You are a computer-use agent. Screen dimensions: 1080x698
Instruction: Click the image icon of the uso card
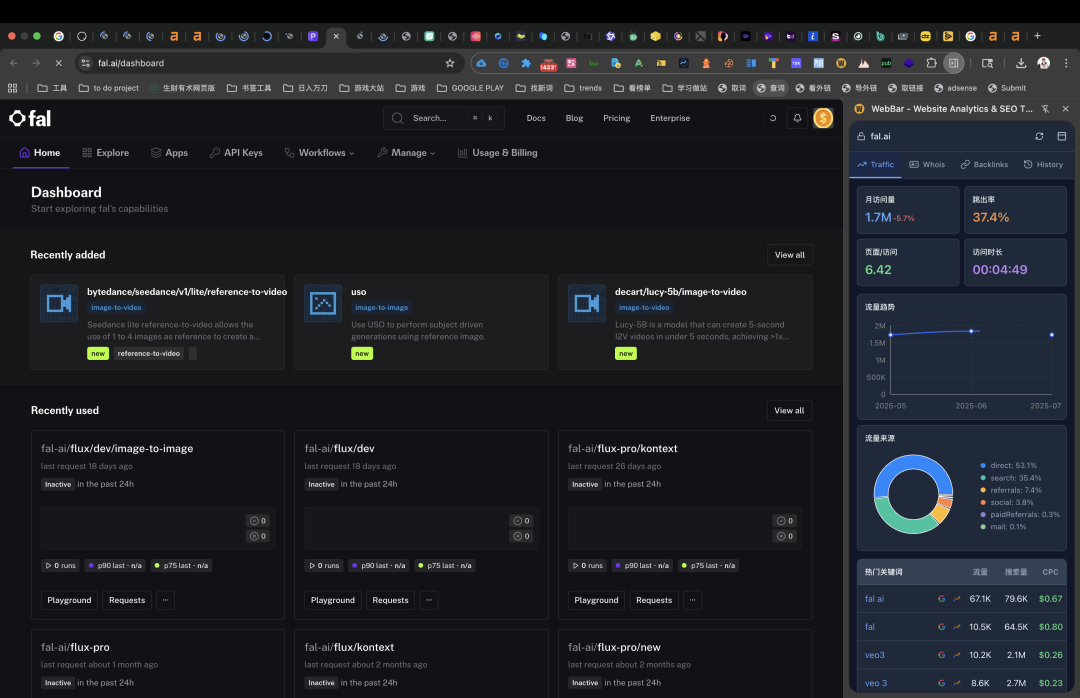323,303
